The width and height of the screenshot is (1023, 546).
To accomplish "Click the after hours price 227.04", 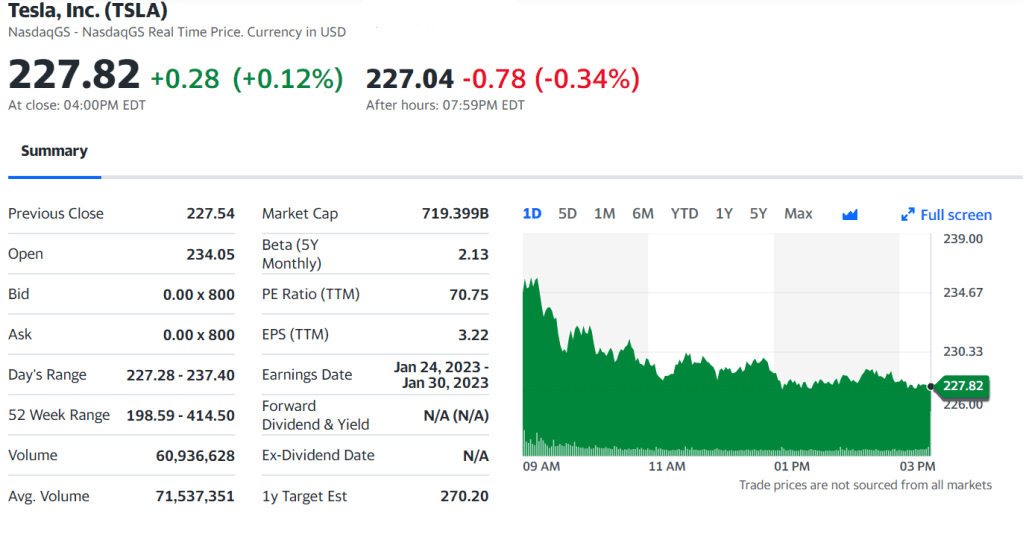I will tap(410, 78).
